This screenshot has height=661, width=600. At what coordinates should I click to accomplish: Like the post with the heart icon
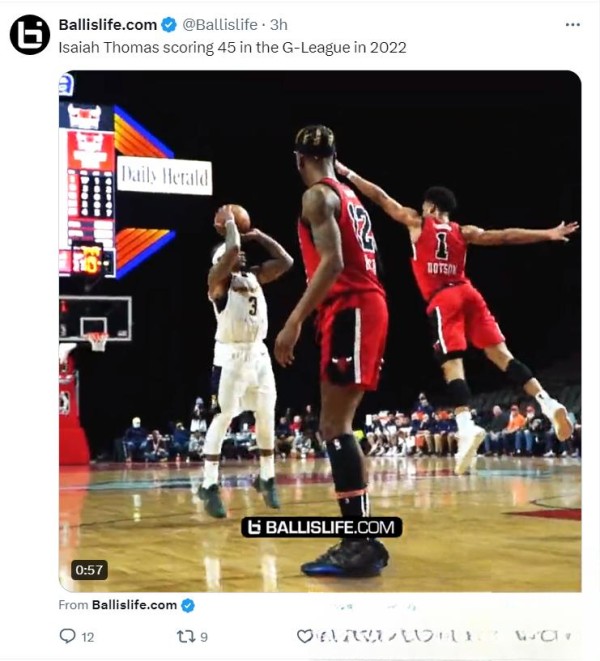click(304, 636)
